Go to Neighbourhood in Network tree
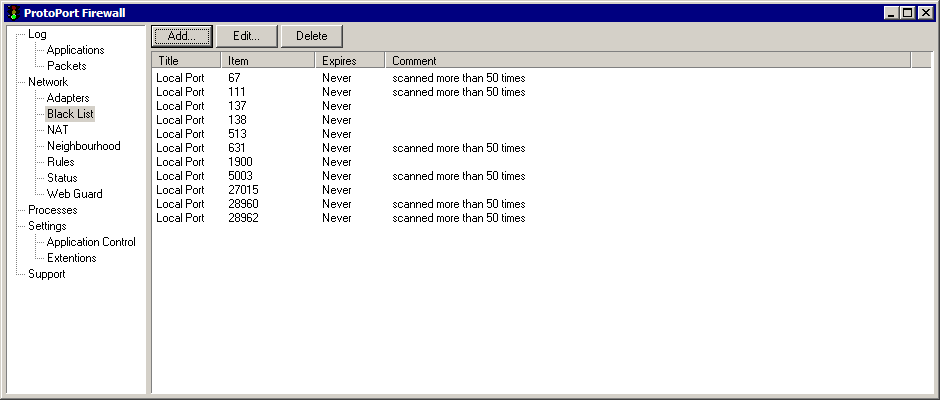 [83, 146]
